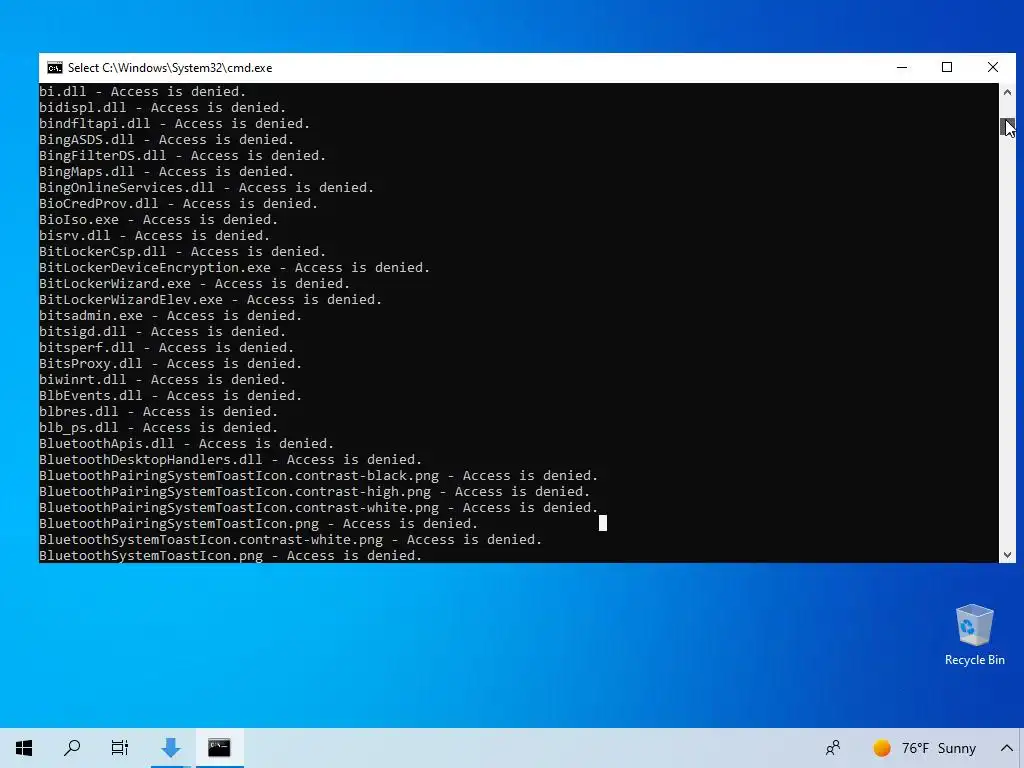Open the Windows Start menu
The image size is (1024, 768).
[x=24, y=748]
